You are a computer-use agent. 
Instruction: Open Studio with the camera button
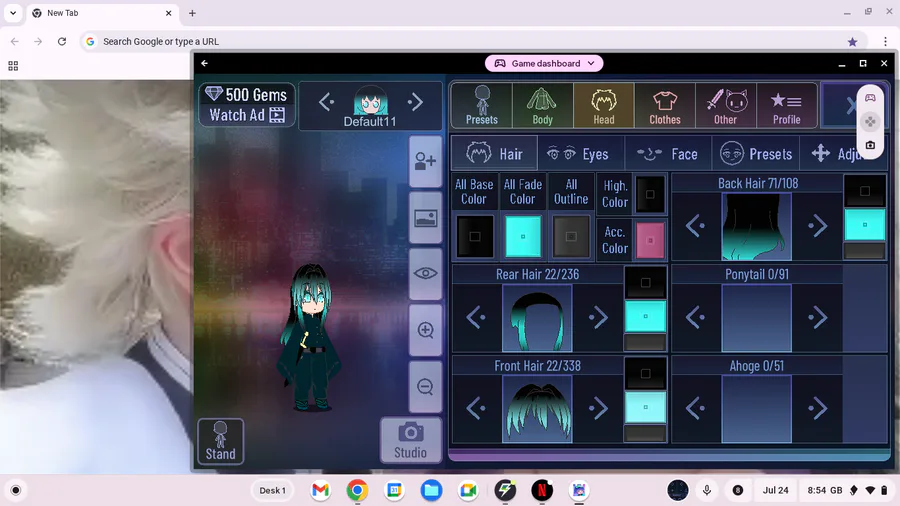(x=410, y=440)
